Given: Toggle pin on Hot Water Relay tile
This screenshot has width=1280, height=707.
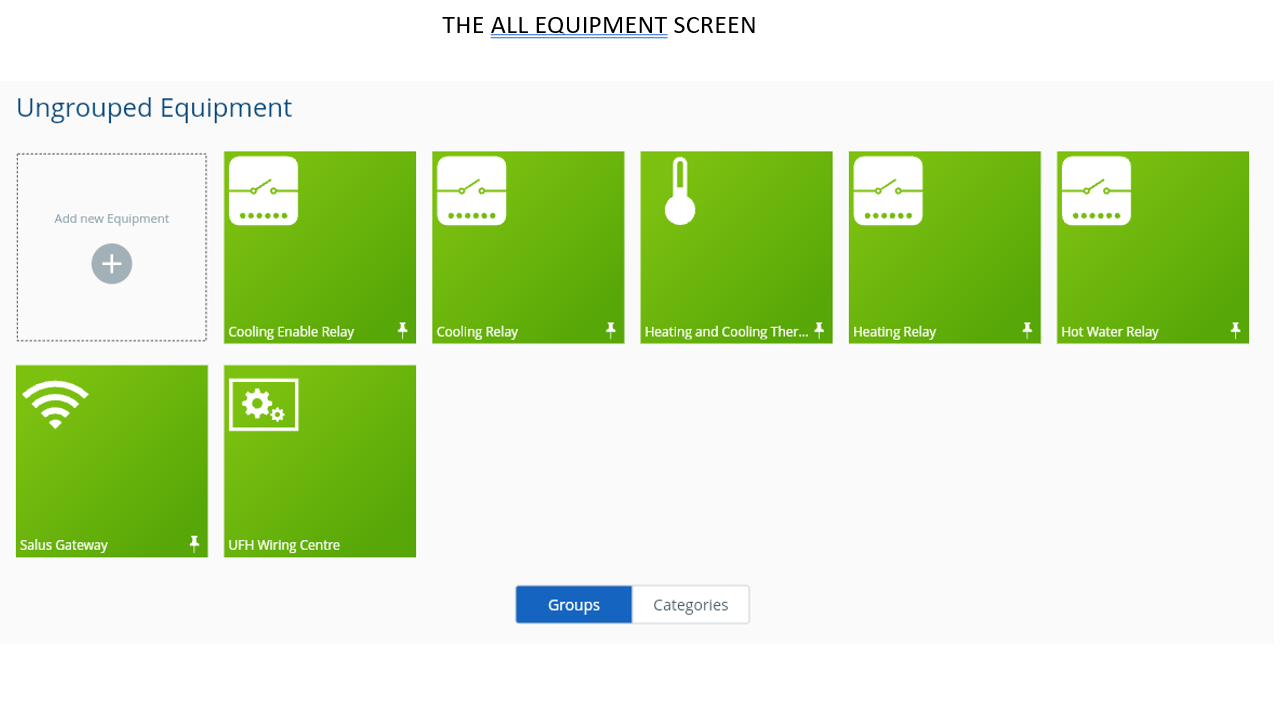Looking at the screenshot, I should tap(1235, 330).
